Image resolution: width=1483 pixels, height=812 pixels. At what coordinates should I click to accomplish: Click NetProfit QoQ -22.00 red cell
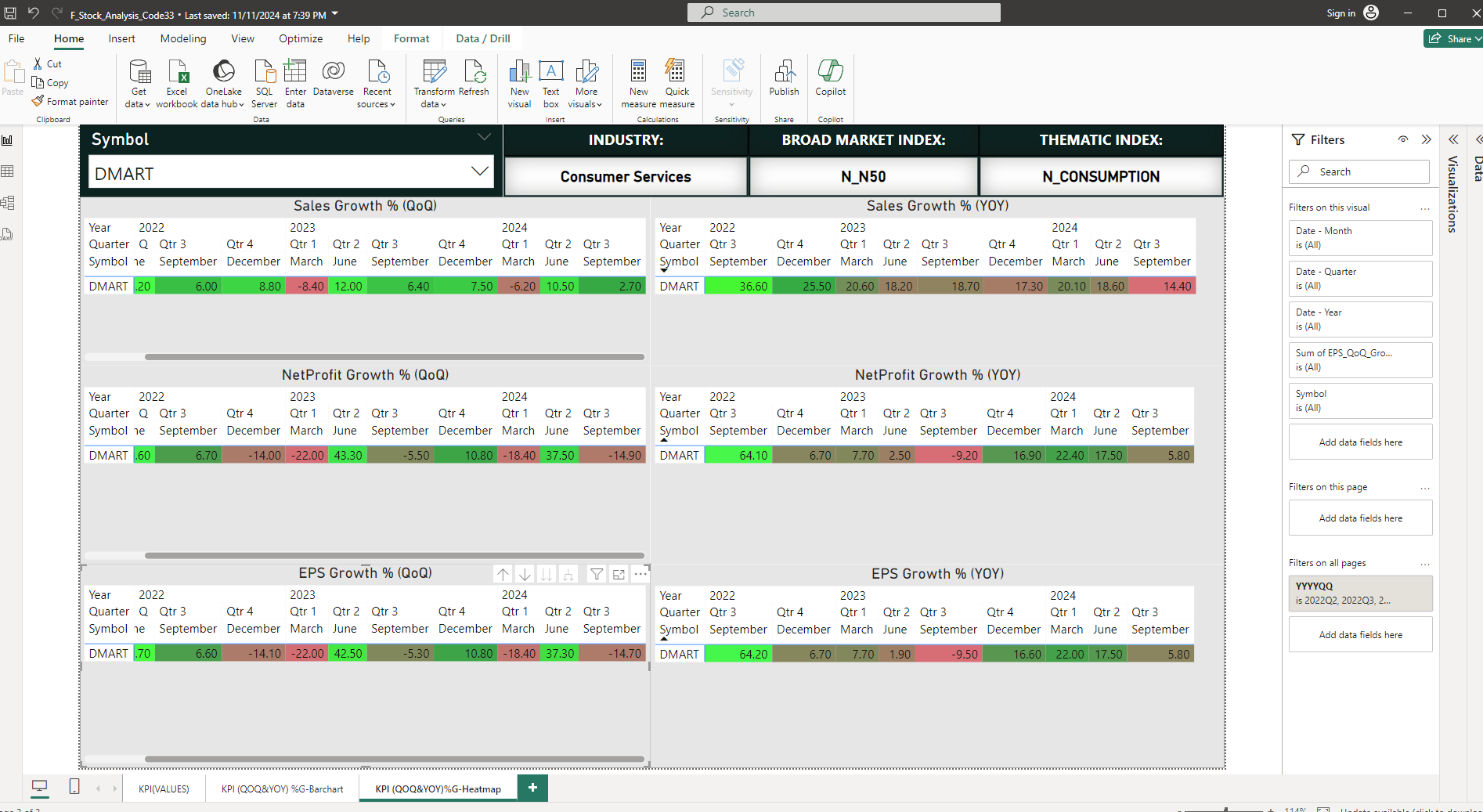tap(307, 456)
